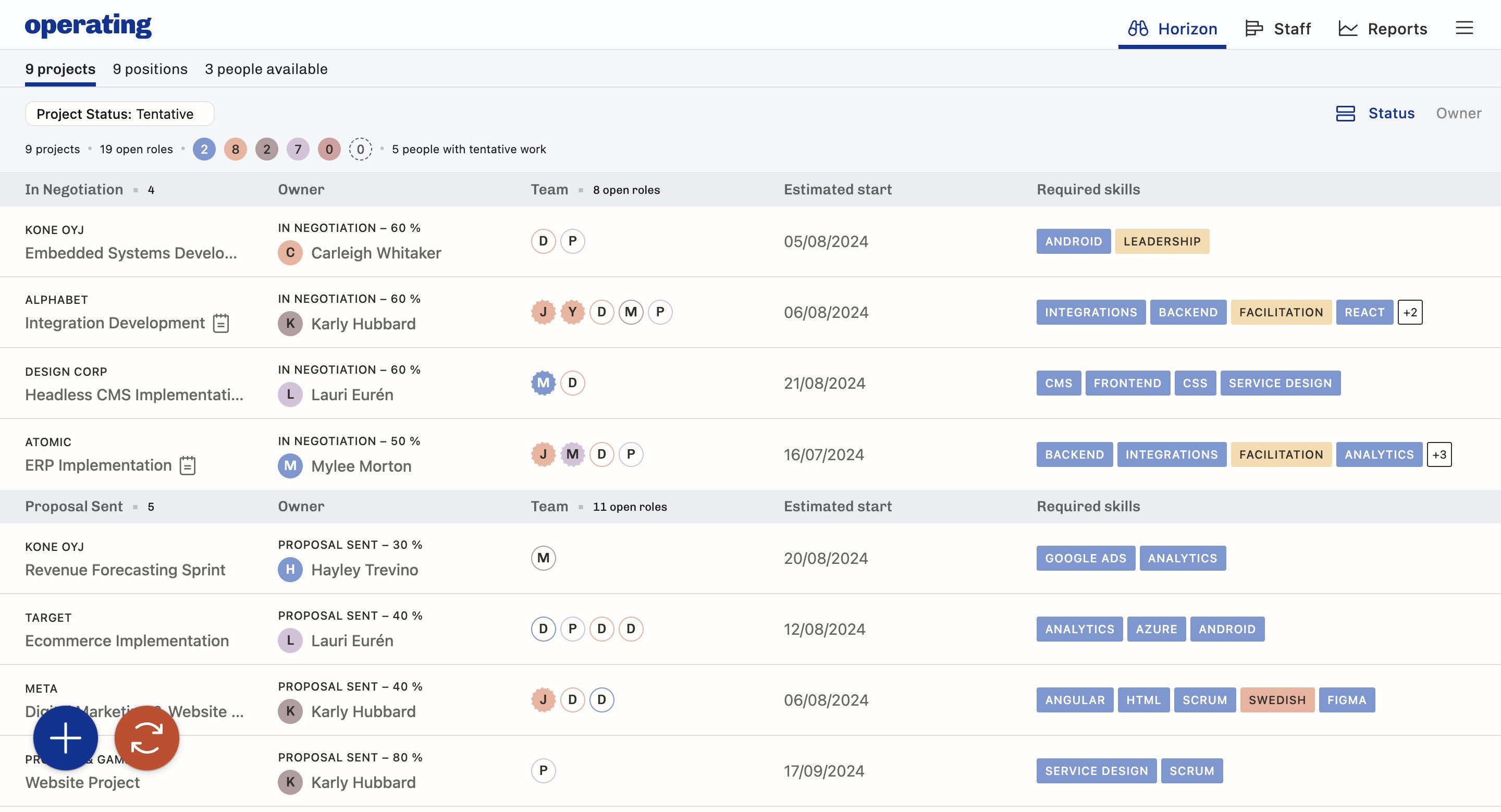Click the blue role count circle showing 2
The image size is (1501, 812).
(x=204, y=149)
